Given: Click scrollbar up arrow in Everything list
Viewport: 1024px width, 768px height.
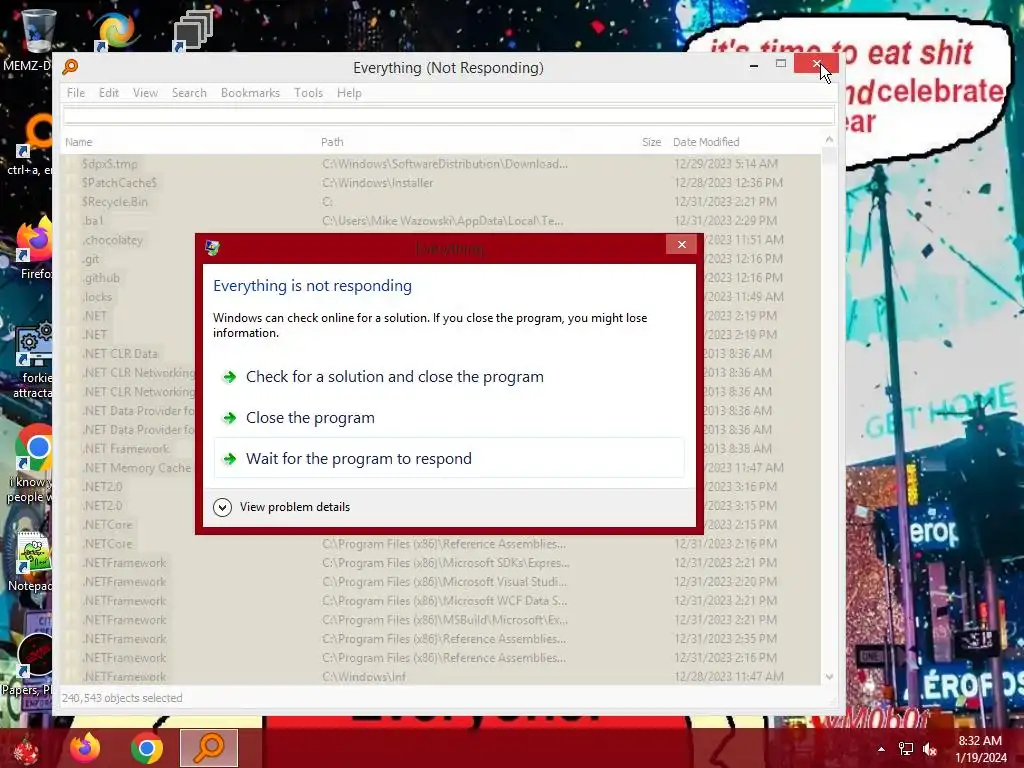Looking at the screenshot, I should 829,140.
